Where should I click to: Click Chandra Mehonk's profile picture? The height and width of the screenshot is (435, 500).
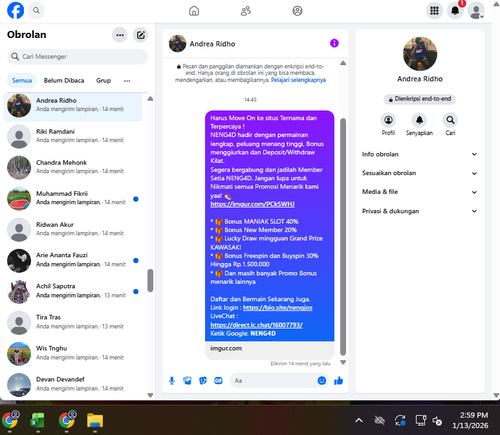point(19,167)
